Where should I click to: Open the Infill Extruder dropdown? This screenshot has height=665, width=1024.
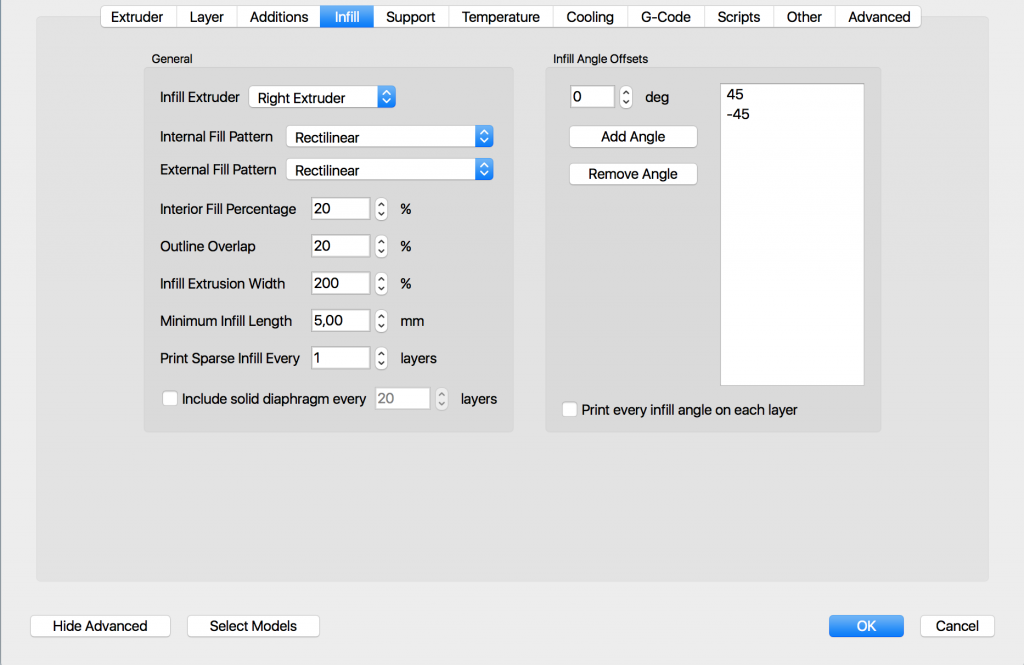point(322,97)
